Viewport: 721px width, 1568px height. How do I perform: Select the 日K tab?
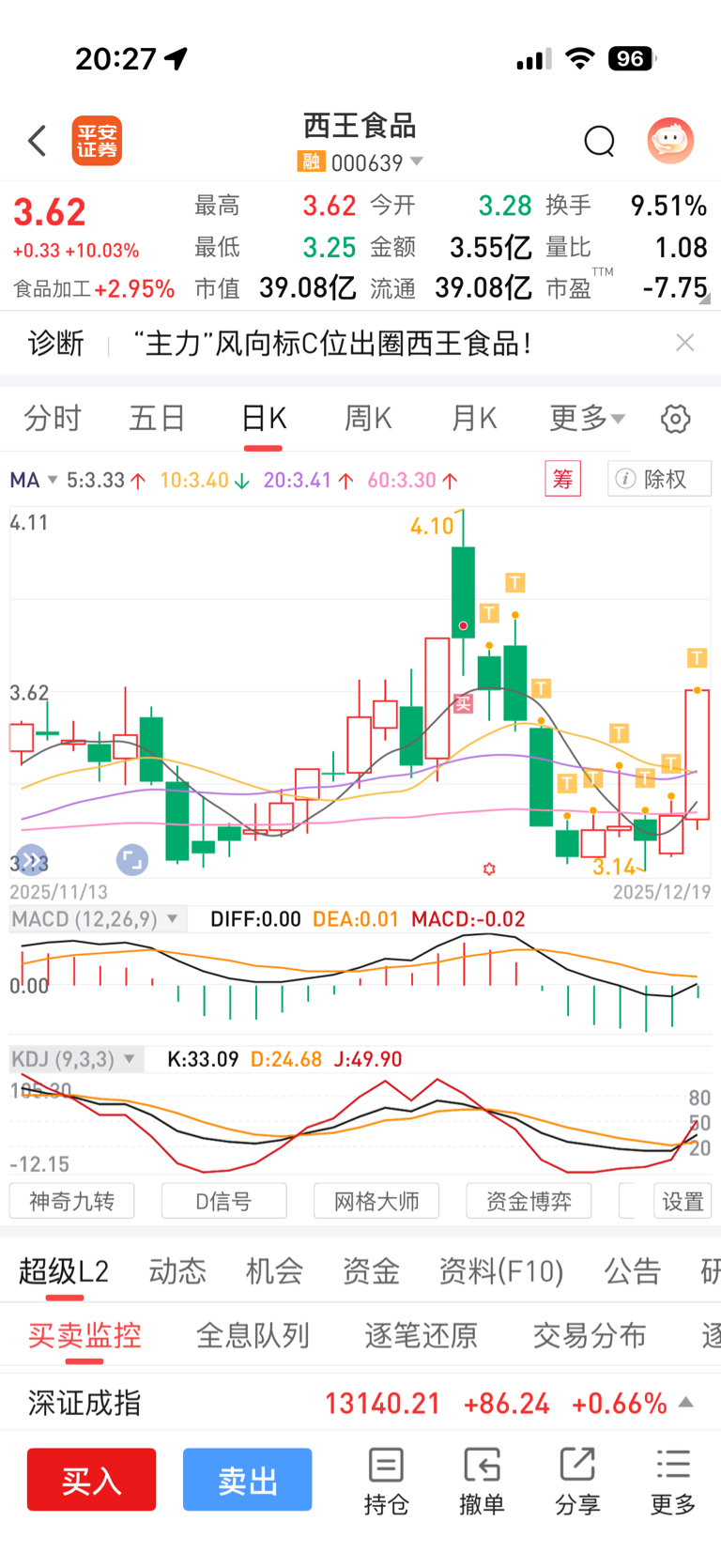[264, 418]
